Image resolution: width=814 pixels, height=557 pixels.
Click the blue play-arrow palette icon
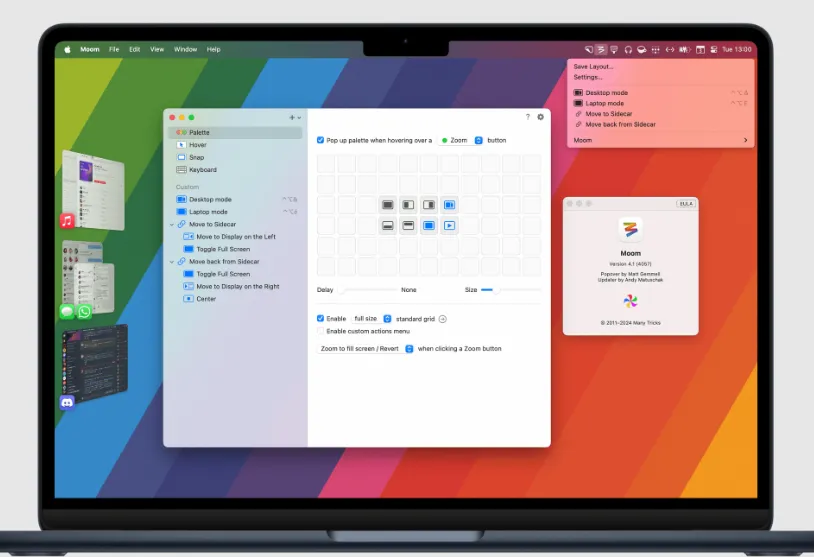pos(450,225)
